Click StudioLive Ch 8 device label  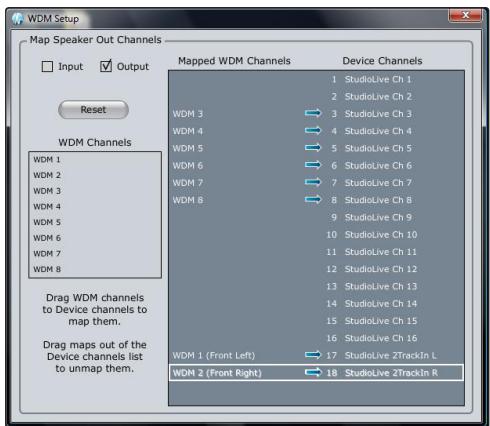[x=378, y=200]
